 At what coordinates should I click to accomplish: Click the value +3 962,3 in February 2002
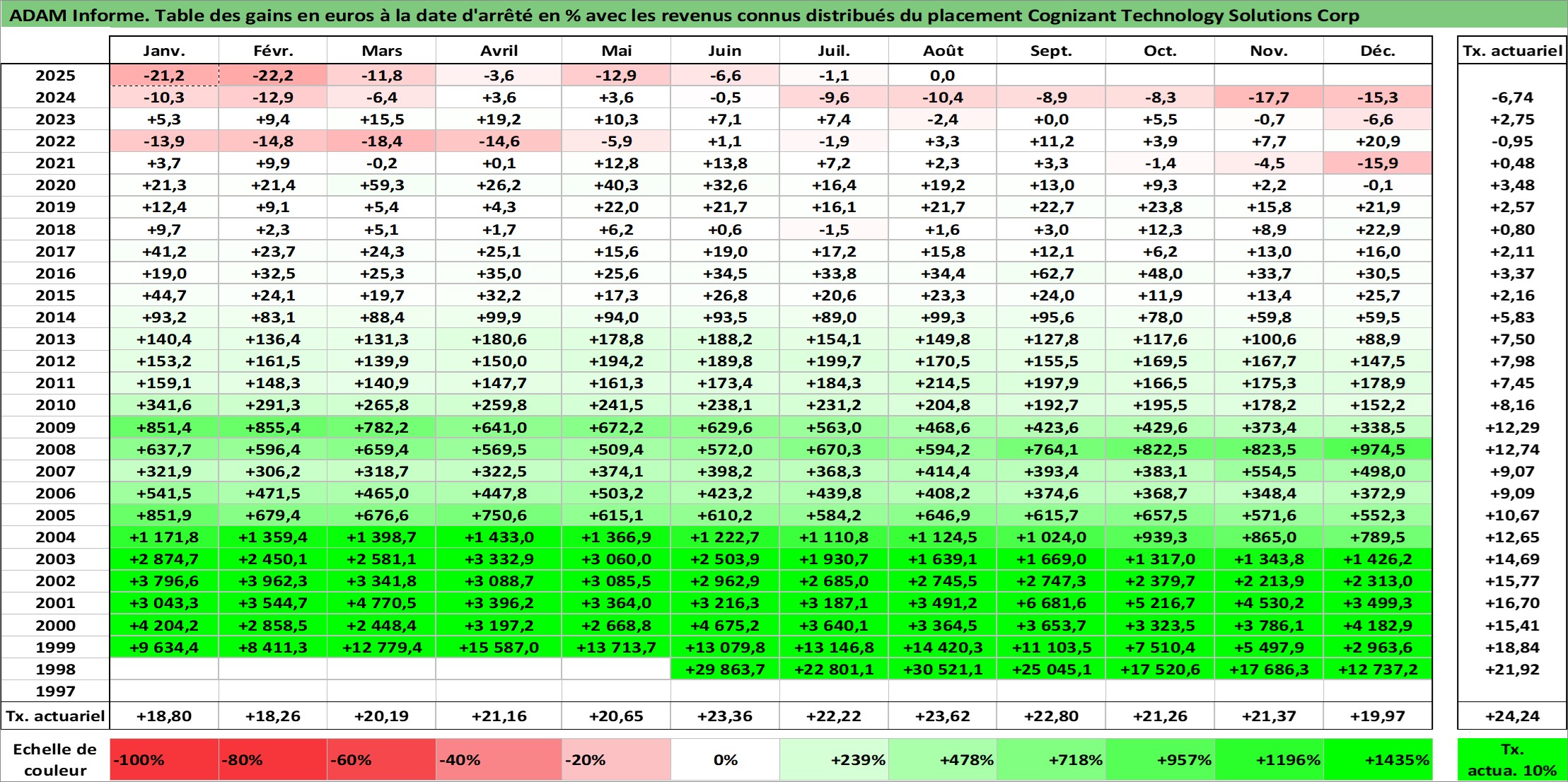click(x=273, y=581)
